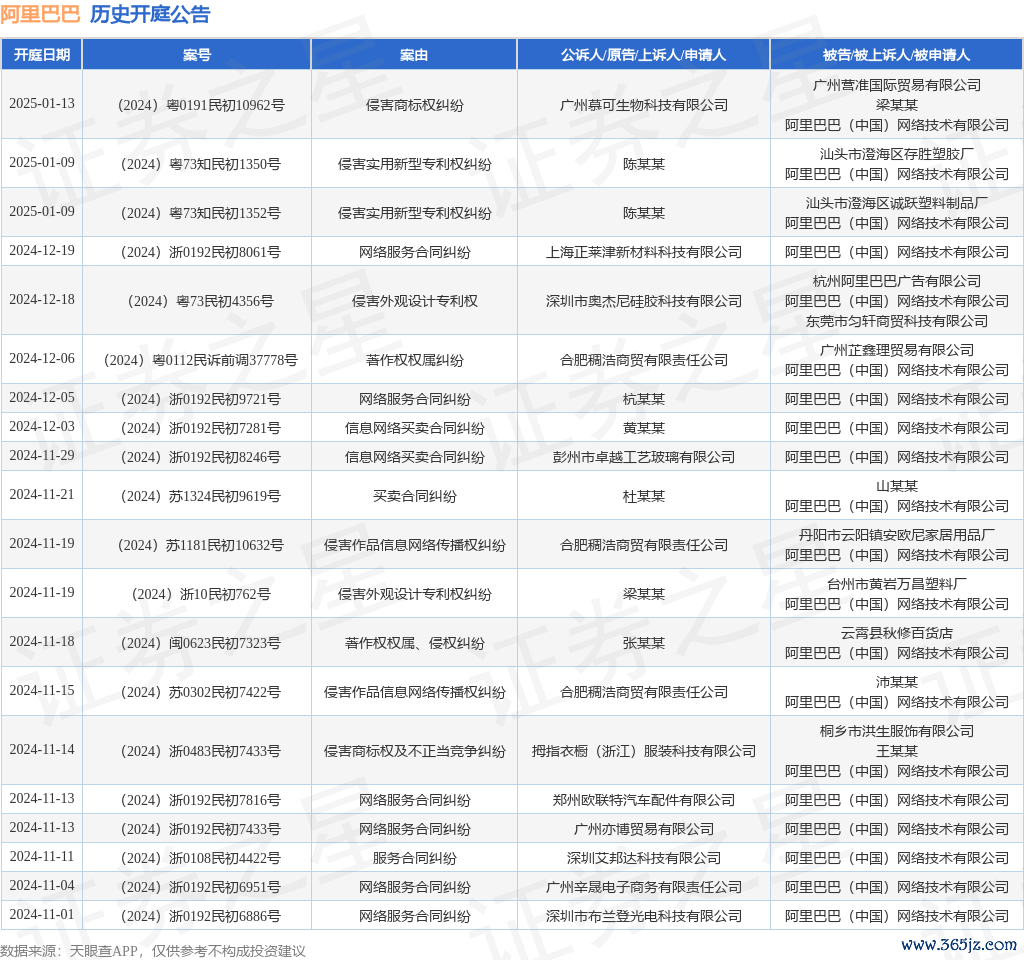Image resolution: width=1024 pixels, height=960 pixels.
Task: Click defendant 汕头市澄海区诚跃塑料制品厂
Action: click(x=897, y=203)
